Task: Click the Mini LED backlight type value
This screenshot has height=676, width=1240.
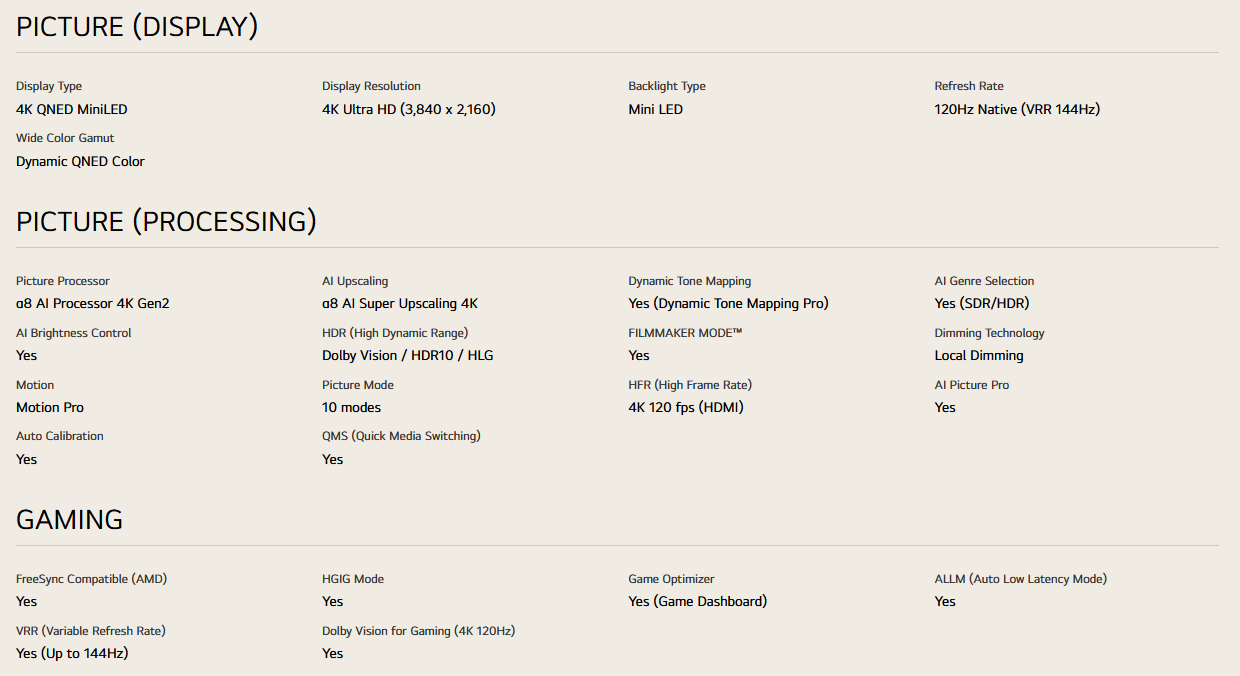Action: point(655,110)
